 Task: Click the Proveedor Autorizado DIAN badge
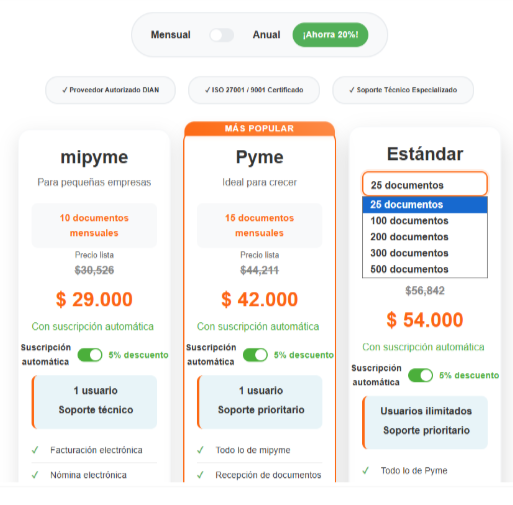tap(110, 90)
